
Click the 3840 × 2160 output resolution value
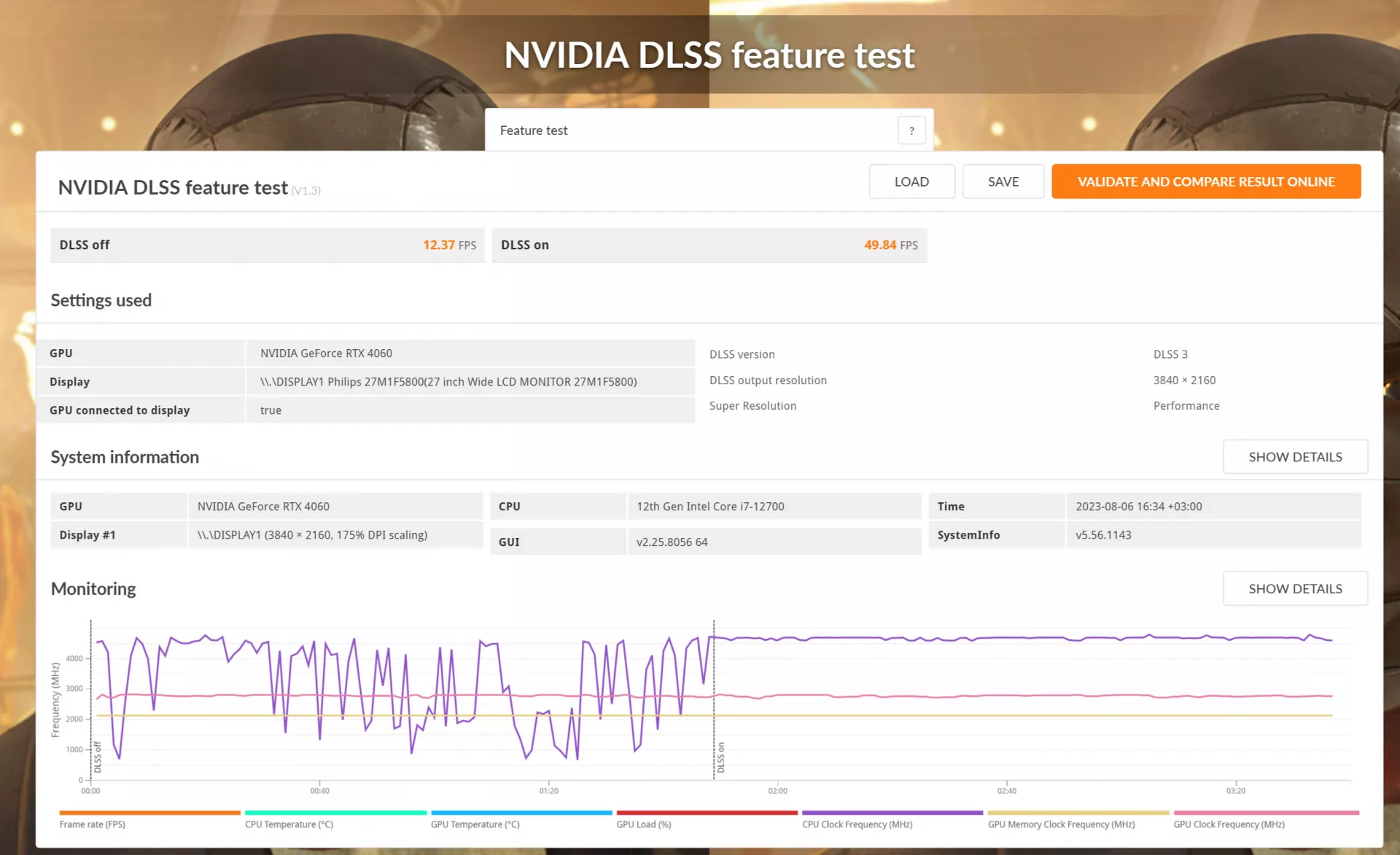click(1184, 380)
